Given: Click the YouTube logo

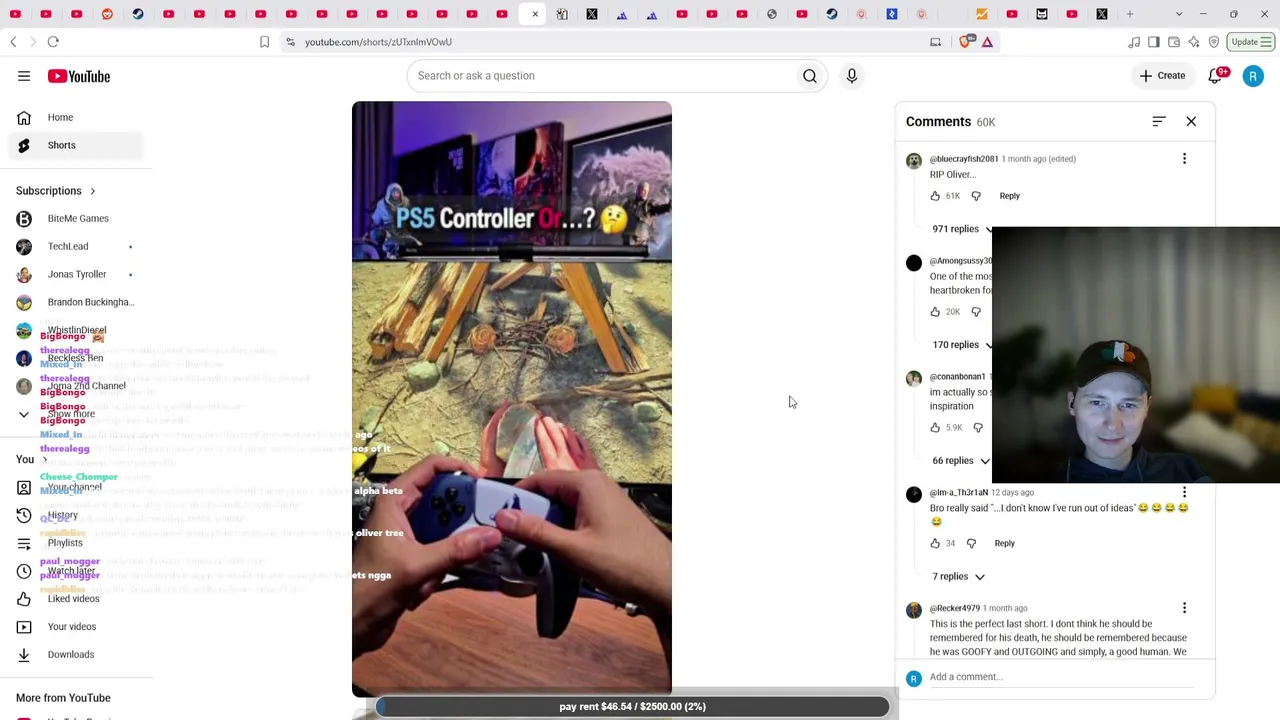Looking at the screenshot, I should tap(78, 76).
